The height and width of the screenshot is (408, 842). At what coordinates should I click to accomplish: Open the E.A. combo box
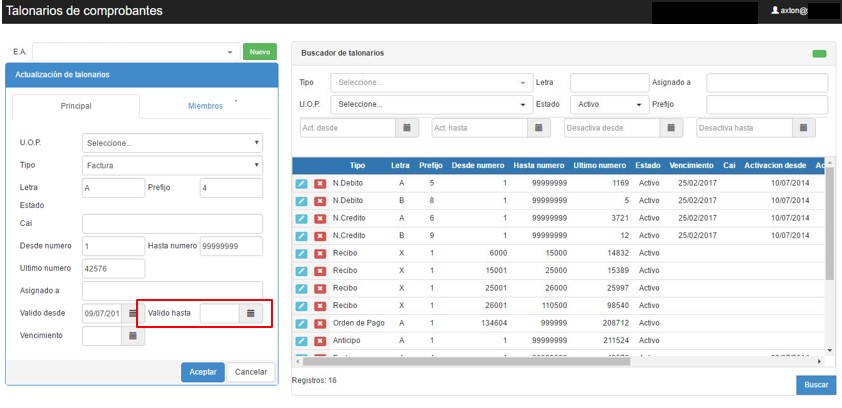coord(135,51)
